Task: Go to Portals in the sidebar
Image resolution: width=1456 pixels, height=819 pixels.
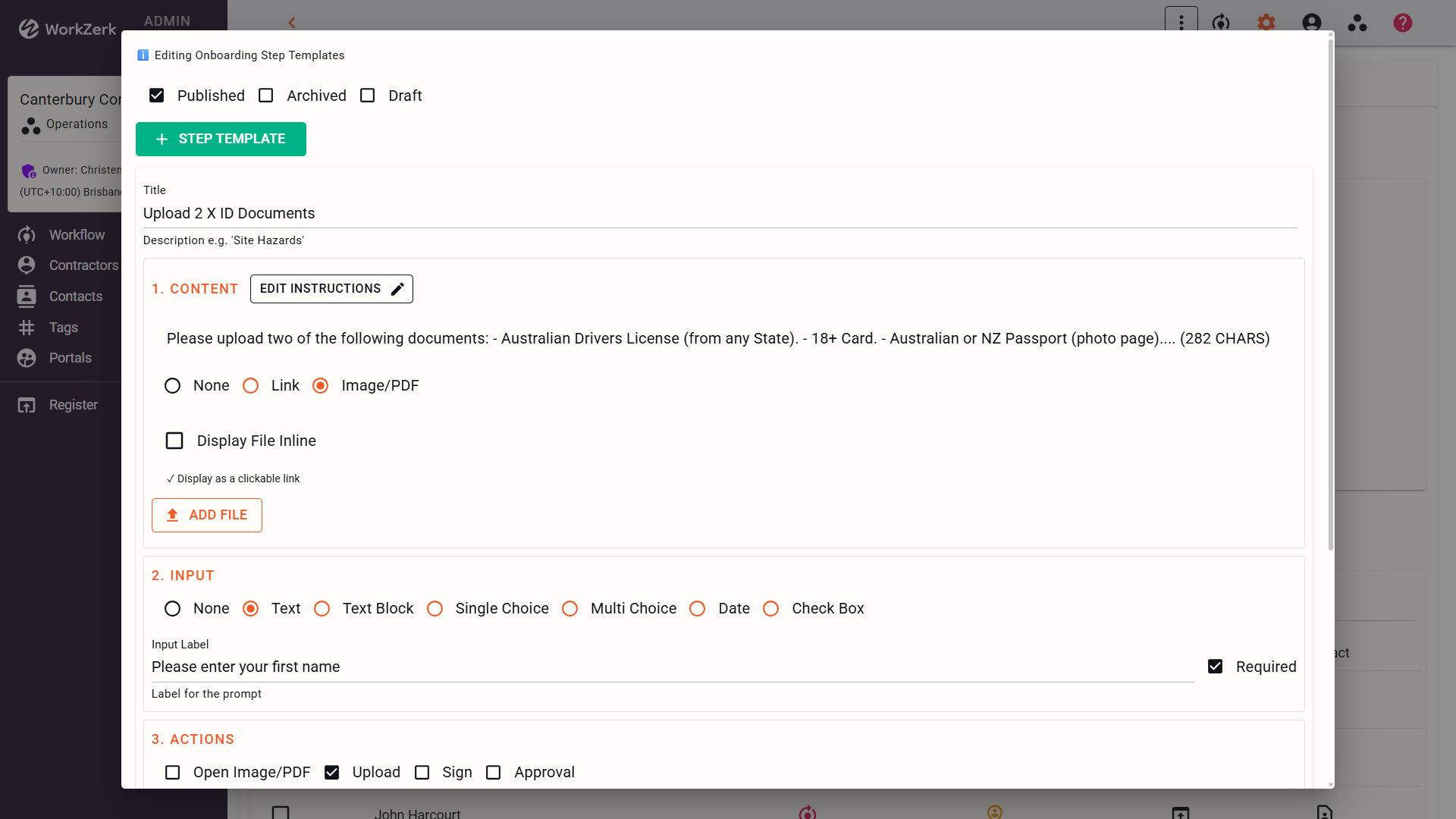Action: click(70, 358)
